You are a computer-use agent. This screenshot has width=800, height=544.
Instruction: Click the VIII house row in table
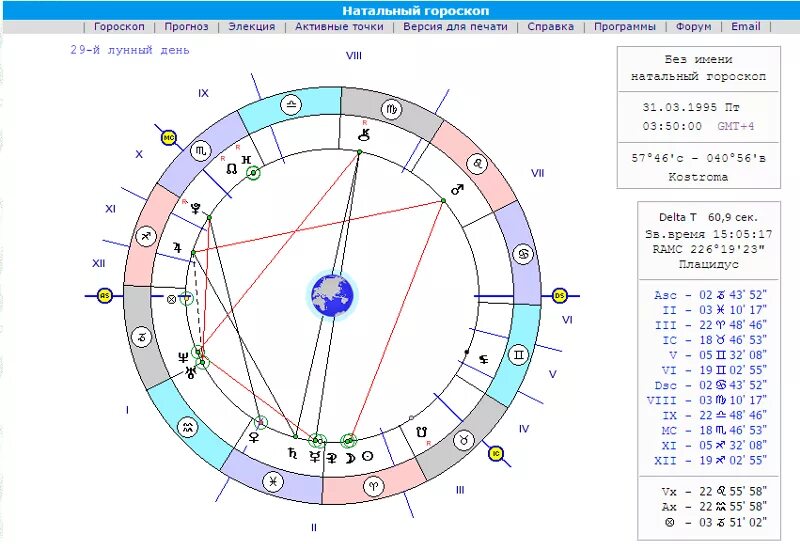click(707, 400)
